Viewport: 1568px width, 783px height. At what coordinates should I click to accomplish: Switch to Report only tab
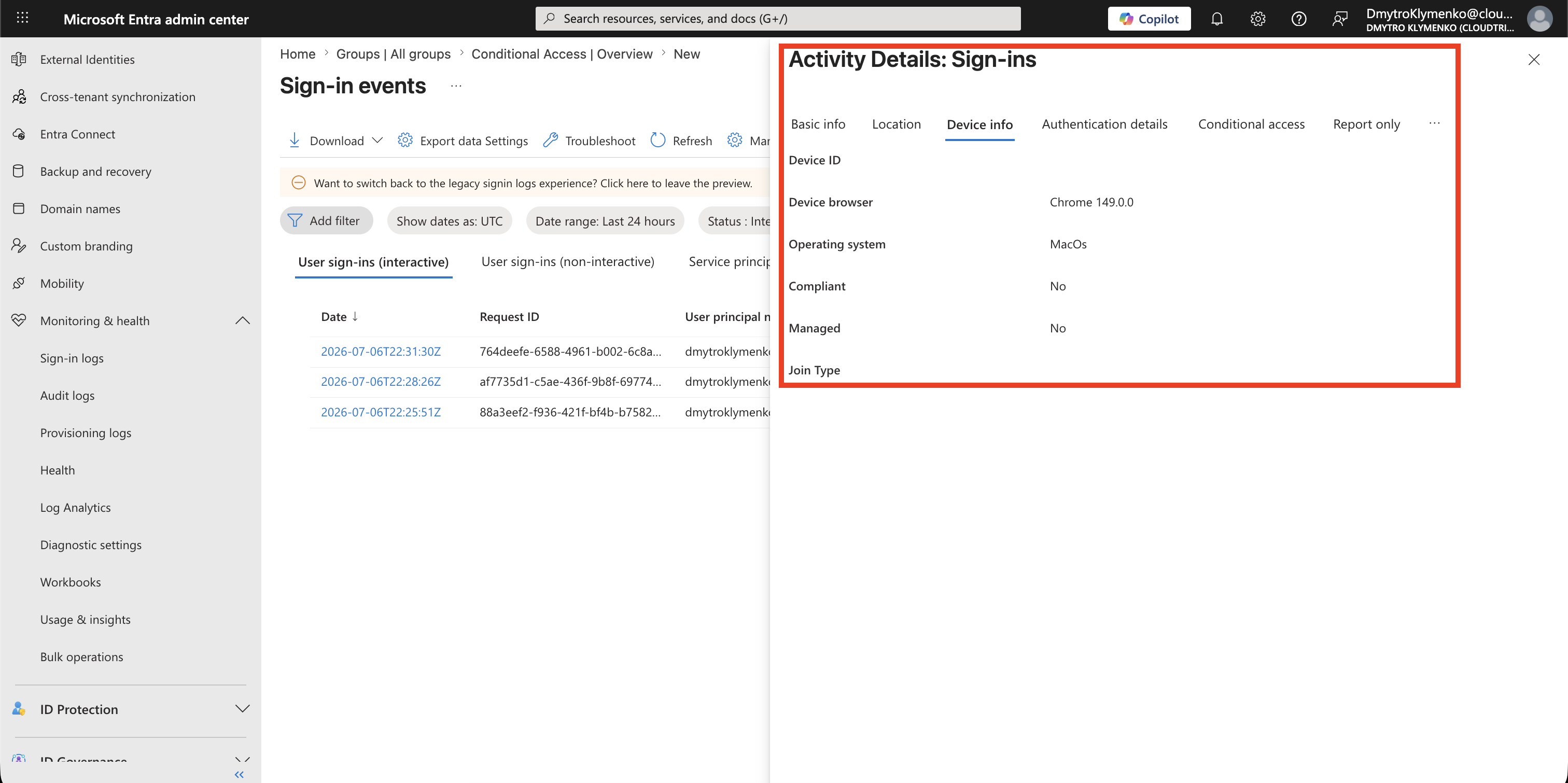click(x=1366, y=124)
